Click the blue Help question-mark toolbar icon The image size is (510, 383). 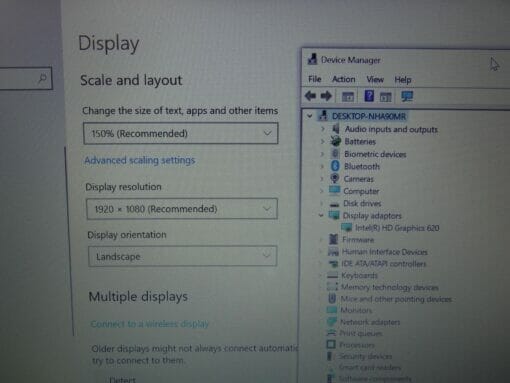point(369,96)
